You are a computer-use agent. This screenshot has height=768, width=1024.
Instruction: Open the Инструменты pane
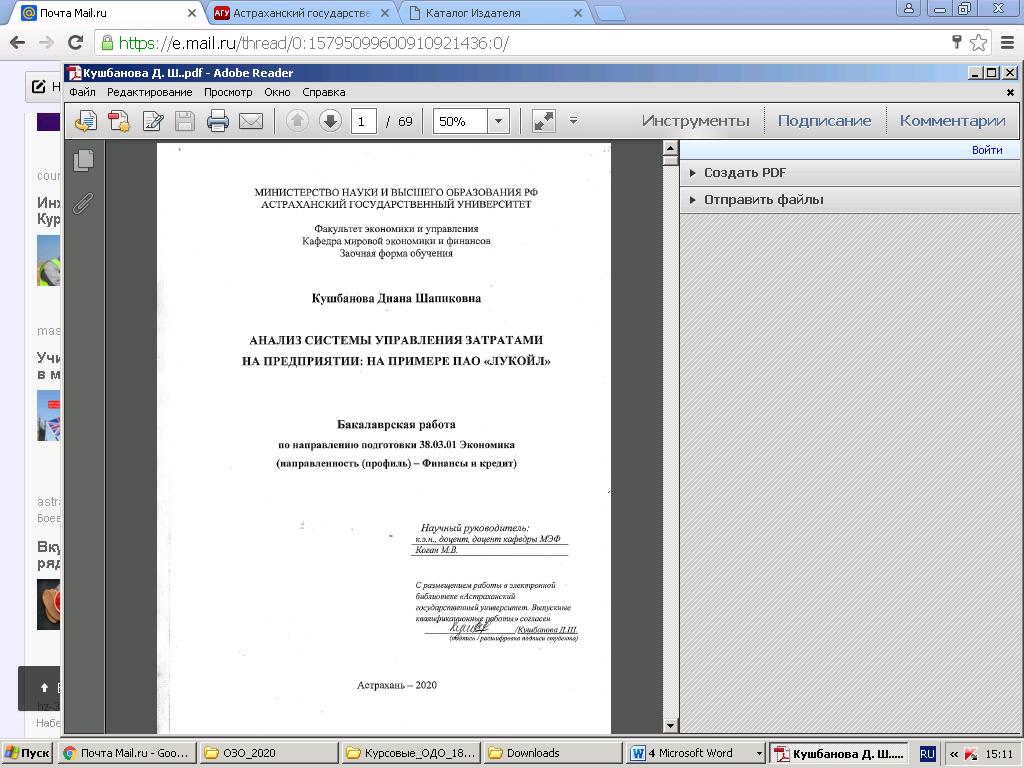coord(696,121)
